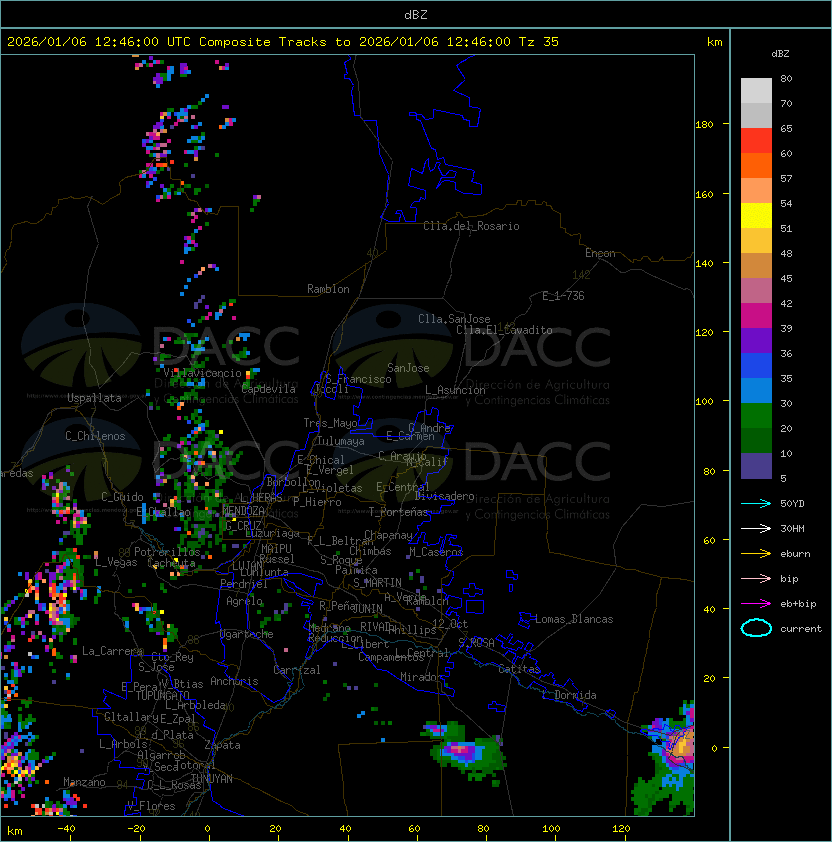Click the light blue 30 to 35 dBZ swatch
The image size is (832, 842).
click(756, 391)
